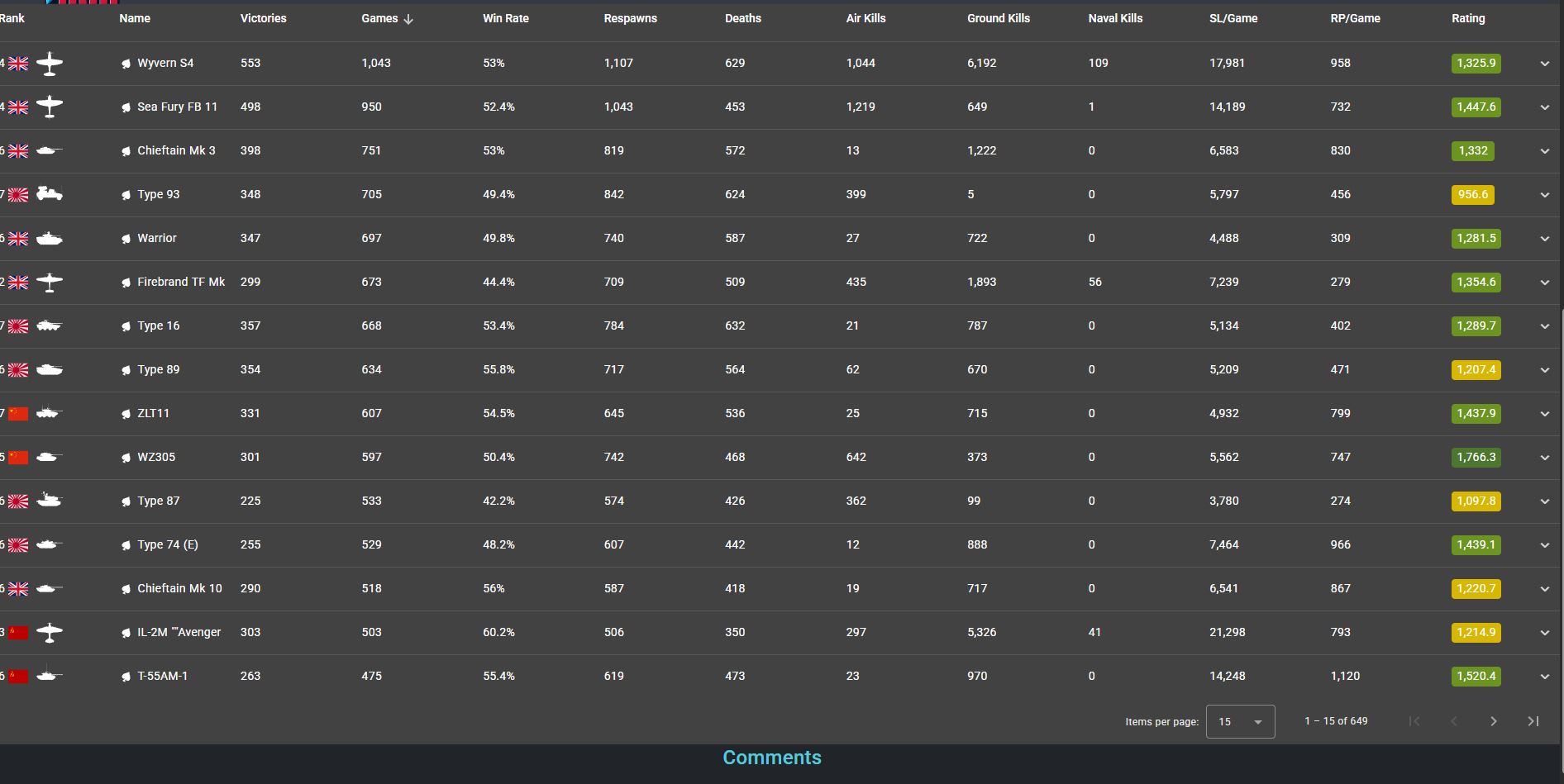Viewport: 1564px width, 784px height.
Task: Sort table by Rating column
Action: [1468, 18]
